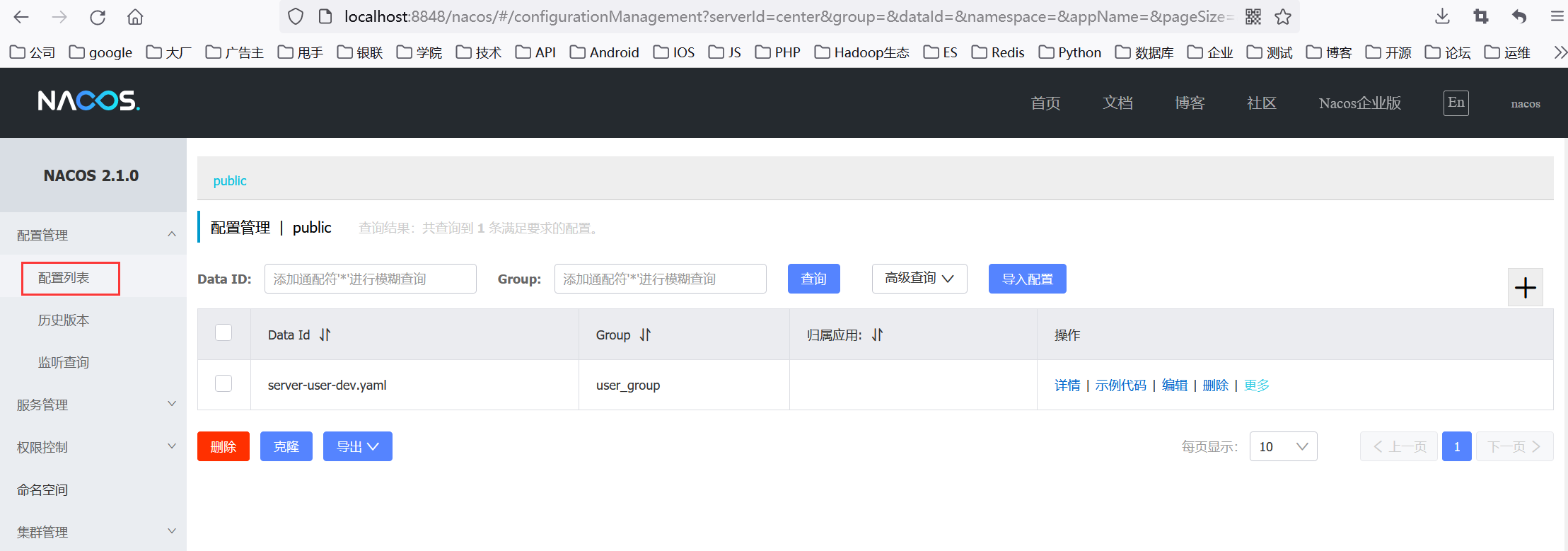The width and height of the screenshot is (1568, 551).
Task: Sort the Group column
Action: (x=645, y=335)
